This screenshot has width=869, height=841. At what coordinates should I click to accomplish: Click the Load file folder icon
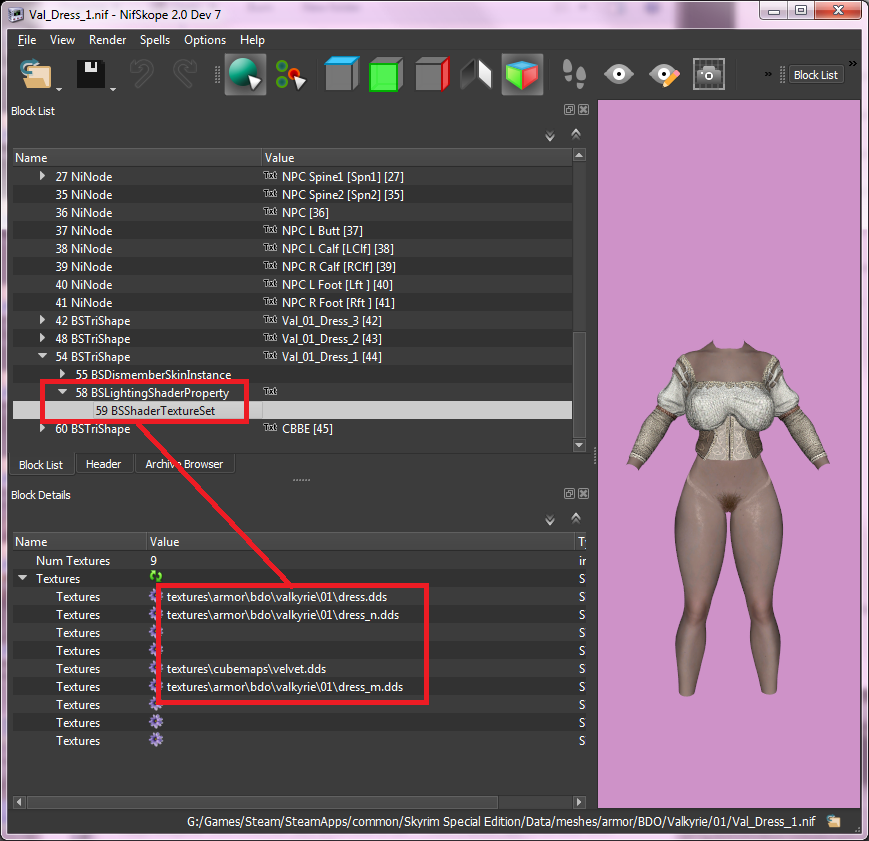(35, 74)
